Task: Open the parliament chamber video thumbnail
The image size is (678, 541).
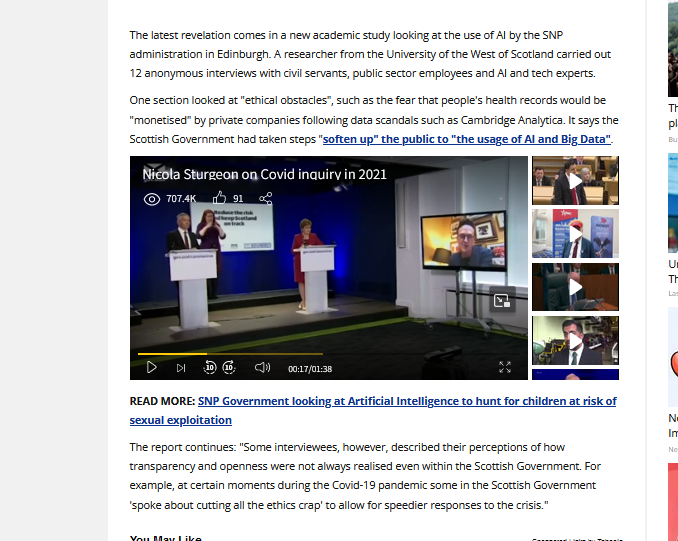Action: click(575, 180)
